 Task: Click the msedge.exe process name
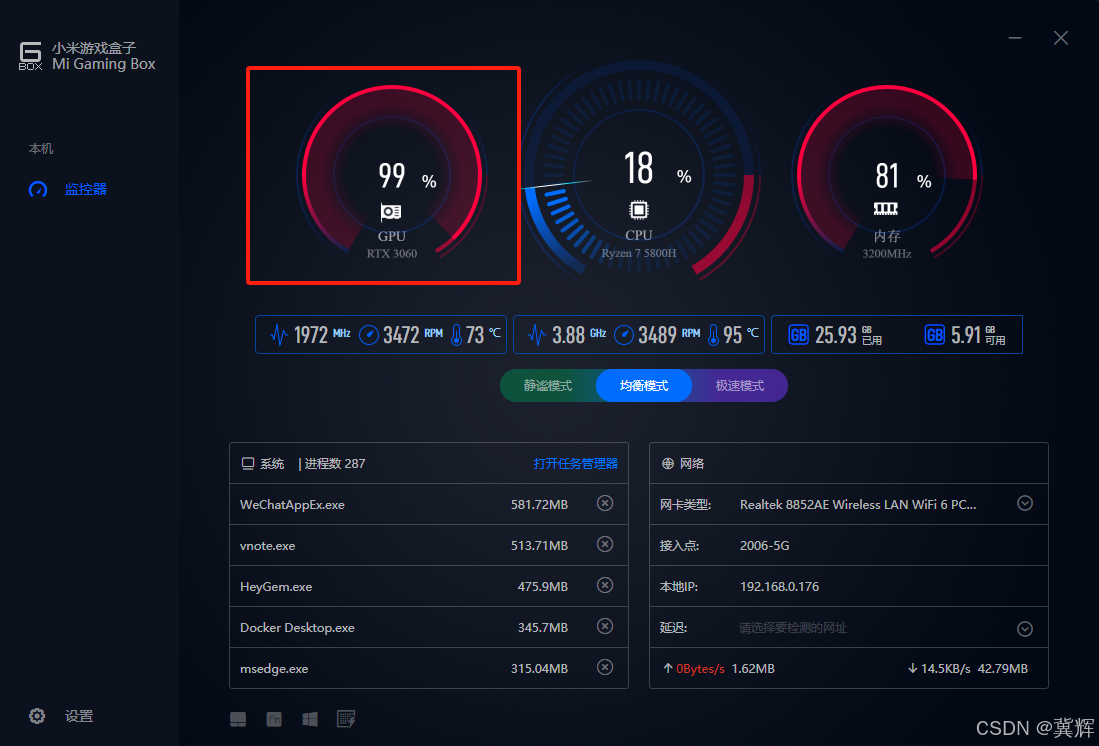tap(274, 669)
